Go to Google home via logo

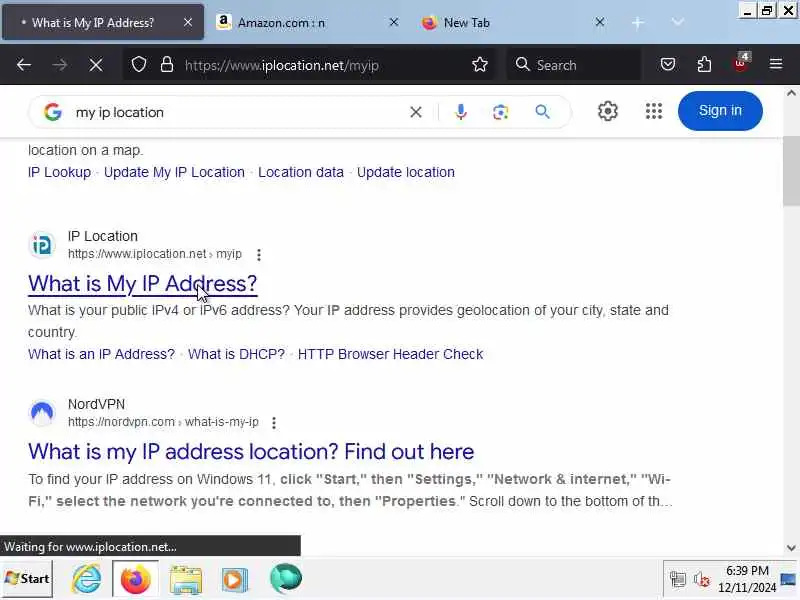(x=53, y=112)
